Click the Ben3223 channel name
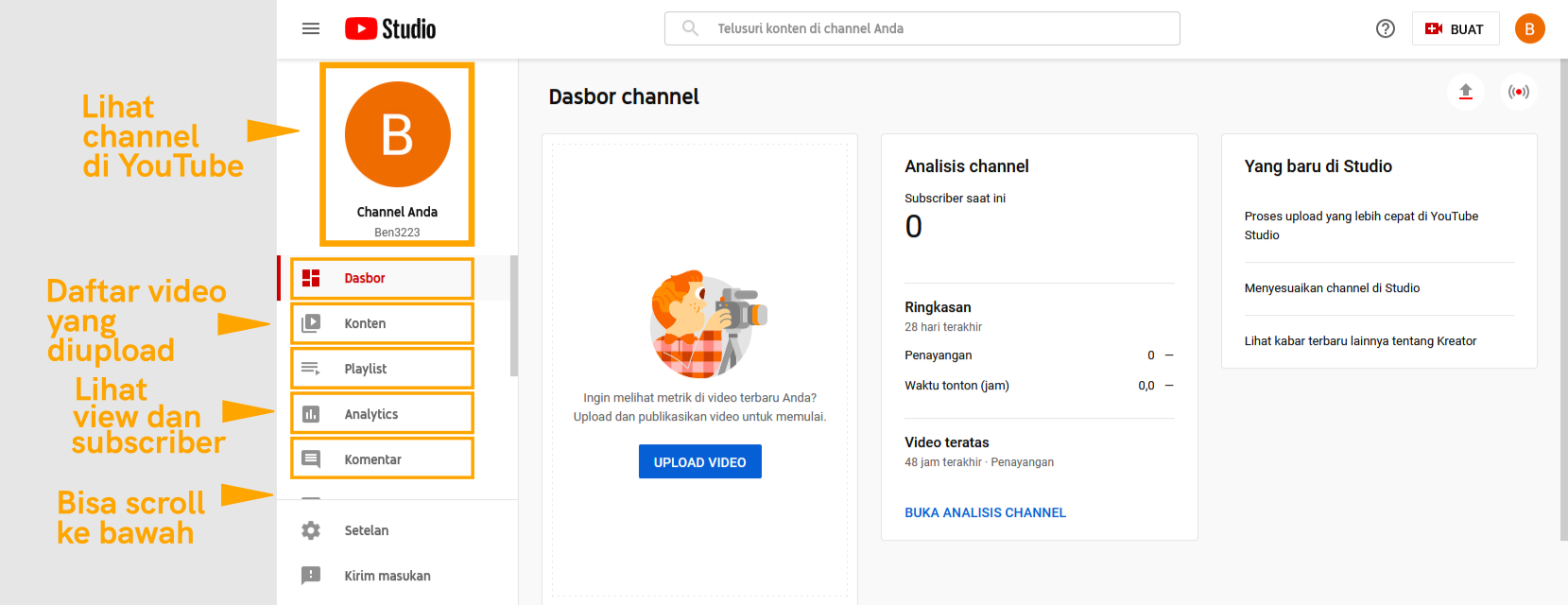Viewport: 1568px width, 605px height. tap(397, 233)
